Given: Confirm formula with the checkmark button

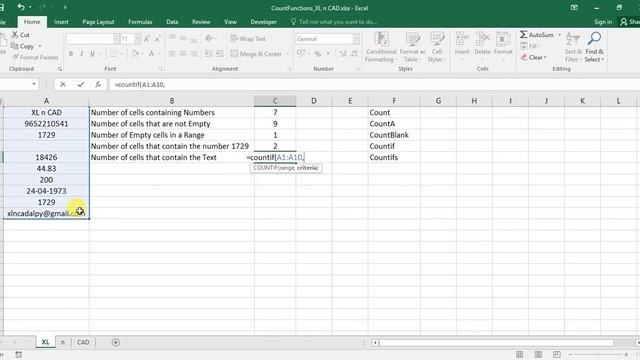Looking at the screenshot, I should [x=80, y=84].
